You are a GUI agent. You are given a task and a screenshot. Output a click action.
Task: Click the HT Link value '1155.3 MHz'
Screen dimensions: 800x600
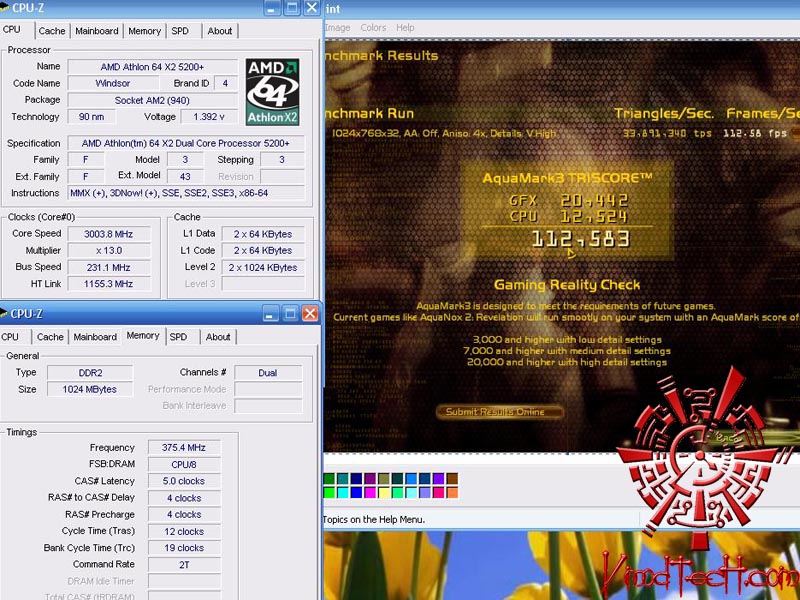point(109,284)
